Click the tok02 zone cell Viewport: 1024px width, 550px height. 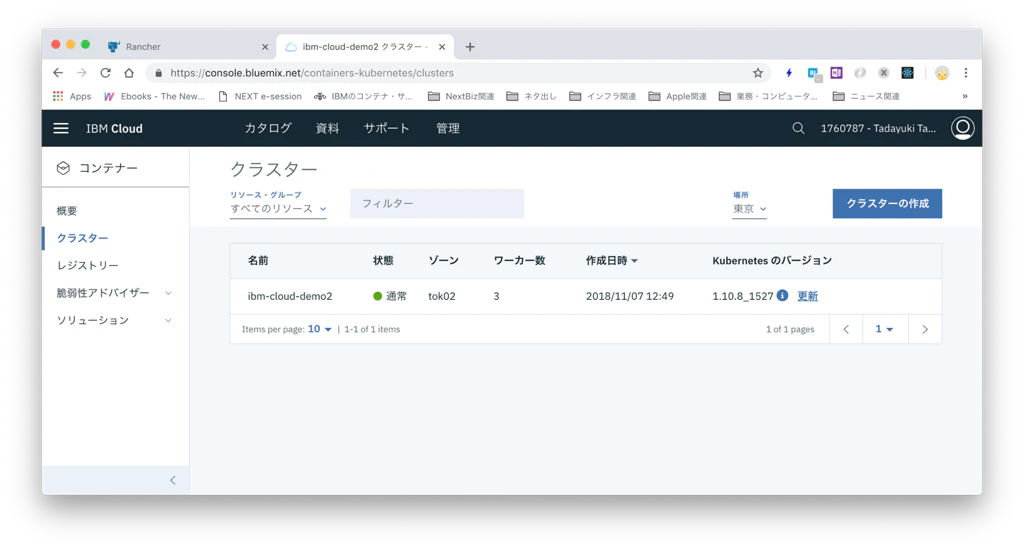(x=441, y=296)
